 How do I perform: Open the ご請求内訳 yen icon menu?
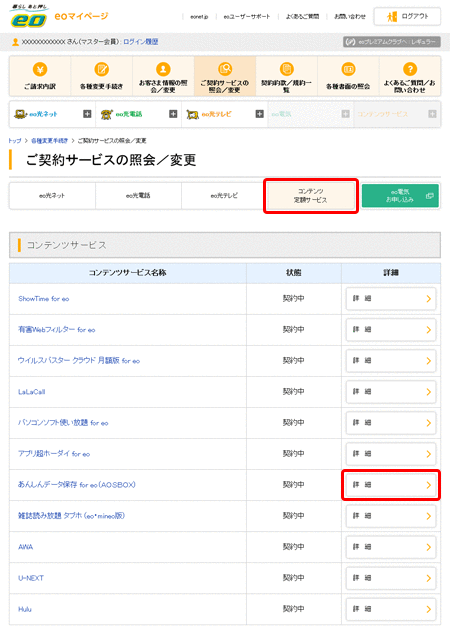click(40, 69)
